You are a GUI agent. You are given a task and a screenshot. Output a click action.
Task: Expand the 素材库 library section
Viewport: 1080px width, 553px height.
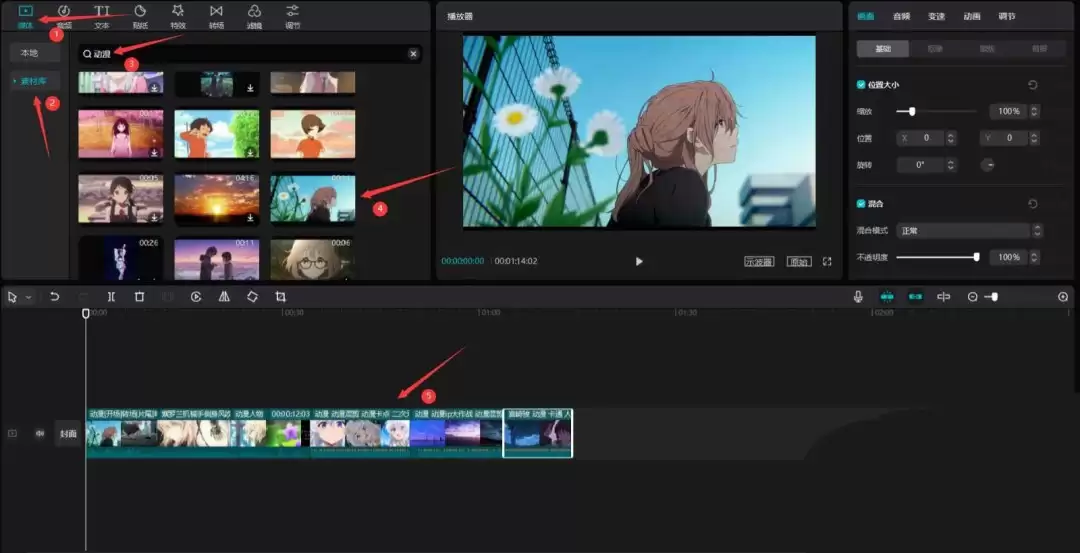35,80
